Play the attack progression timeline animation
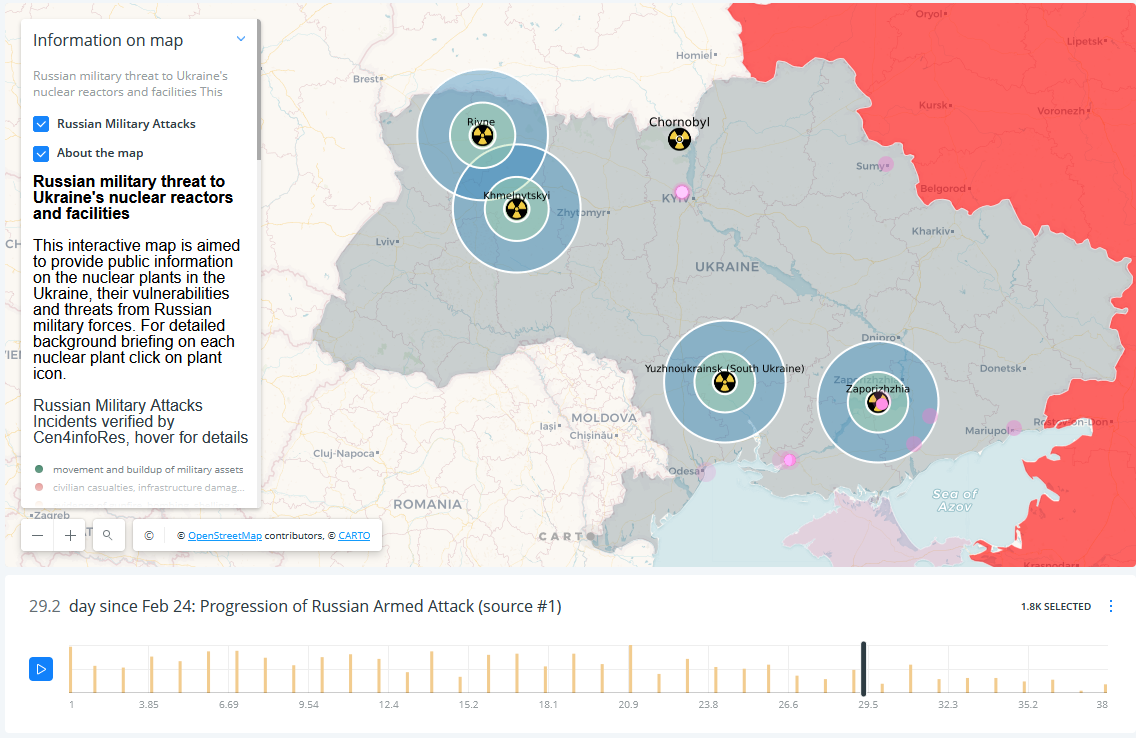Image resolution: width=1136 pixels, height=738 pixels. [x=41, y=669]
